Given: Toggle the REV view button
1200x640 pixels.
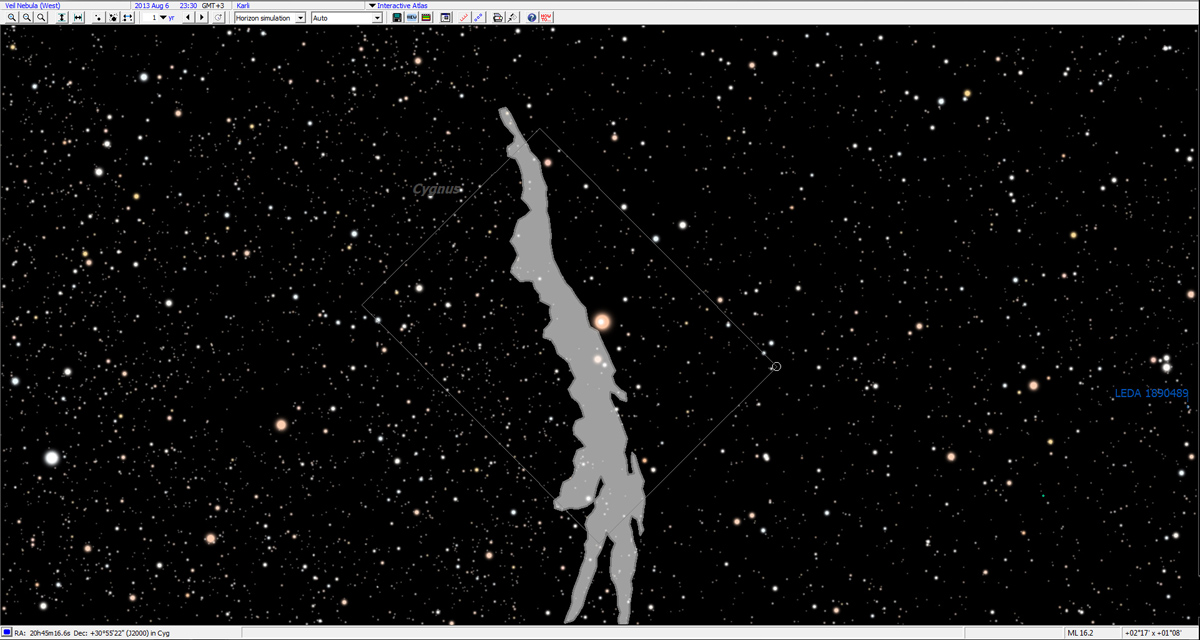Looking at the screenshot, I should (411, 18).
